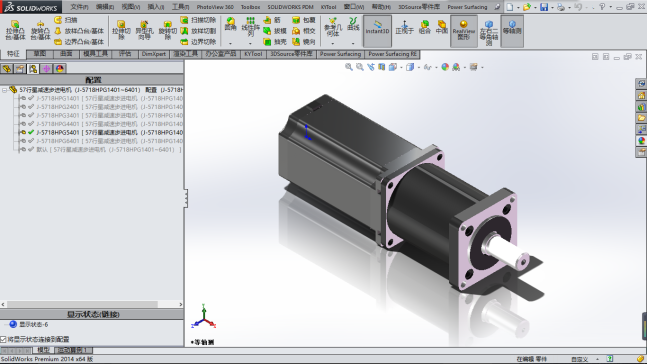Open the FeatureManager design tree tab icon
Screen dimensions: 647x364
click(x=7, y=69)
